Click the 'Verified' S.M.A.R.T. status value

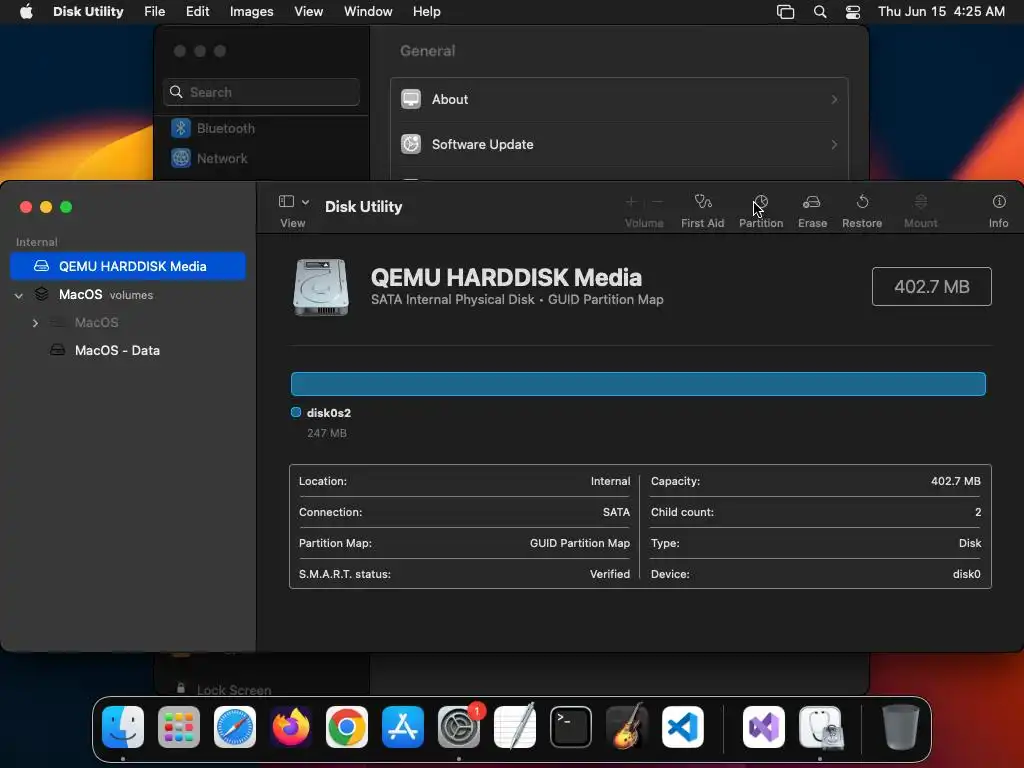[x=610, y=574]
